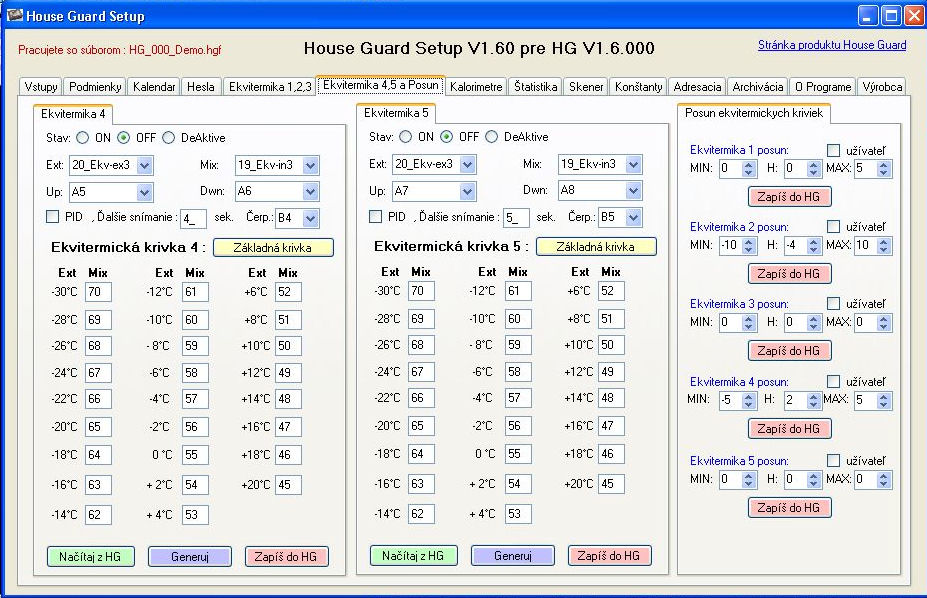Click Zapíš do HG under Ekvitermika 1 posun
The image size is (927, 598).
click(789, 197)
